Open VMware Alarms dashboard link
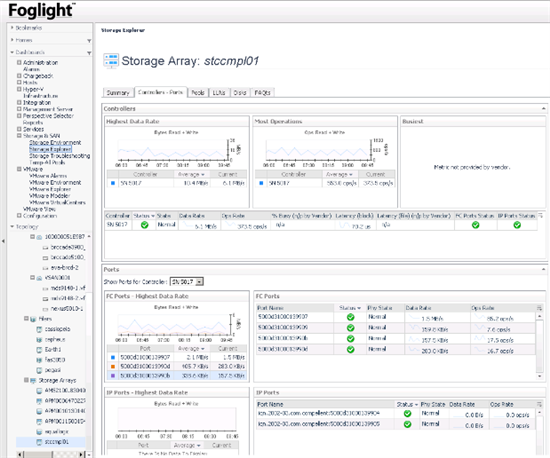The width and height of the screenshot is (550, 458). point(48,176)
